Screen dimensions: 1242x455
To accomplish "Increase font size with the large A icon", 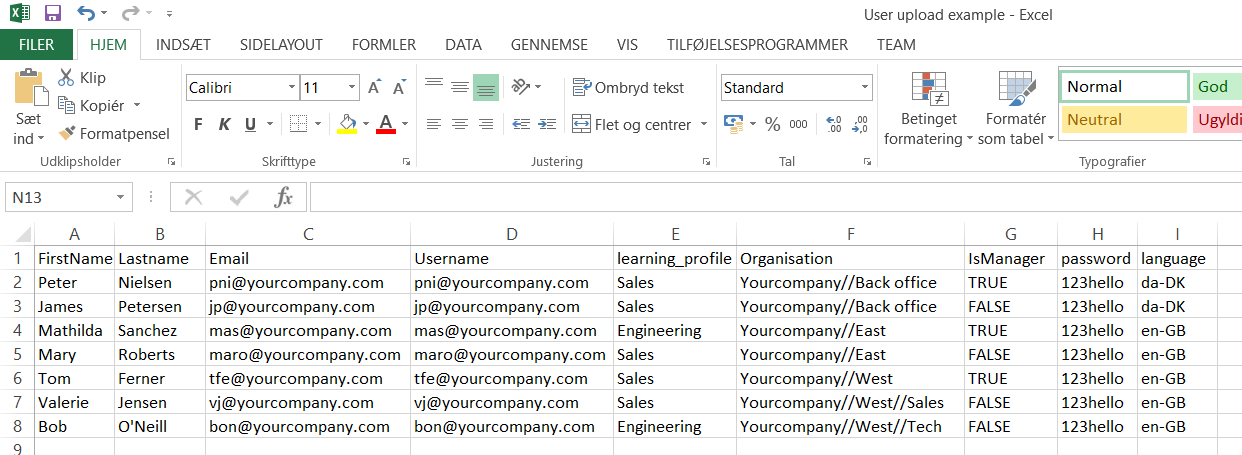I will coord(374,88).
